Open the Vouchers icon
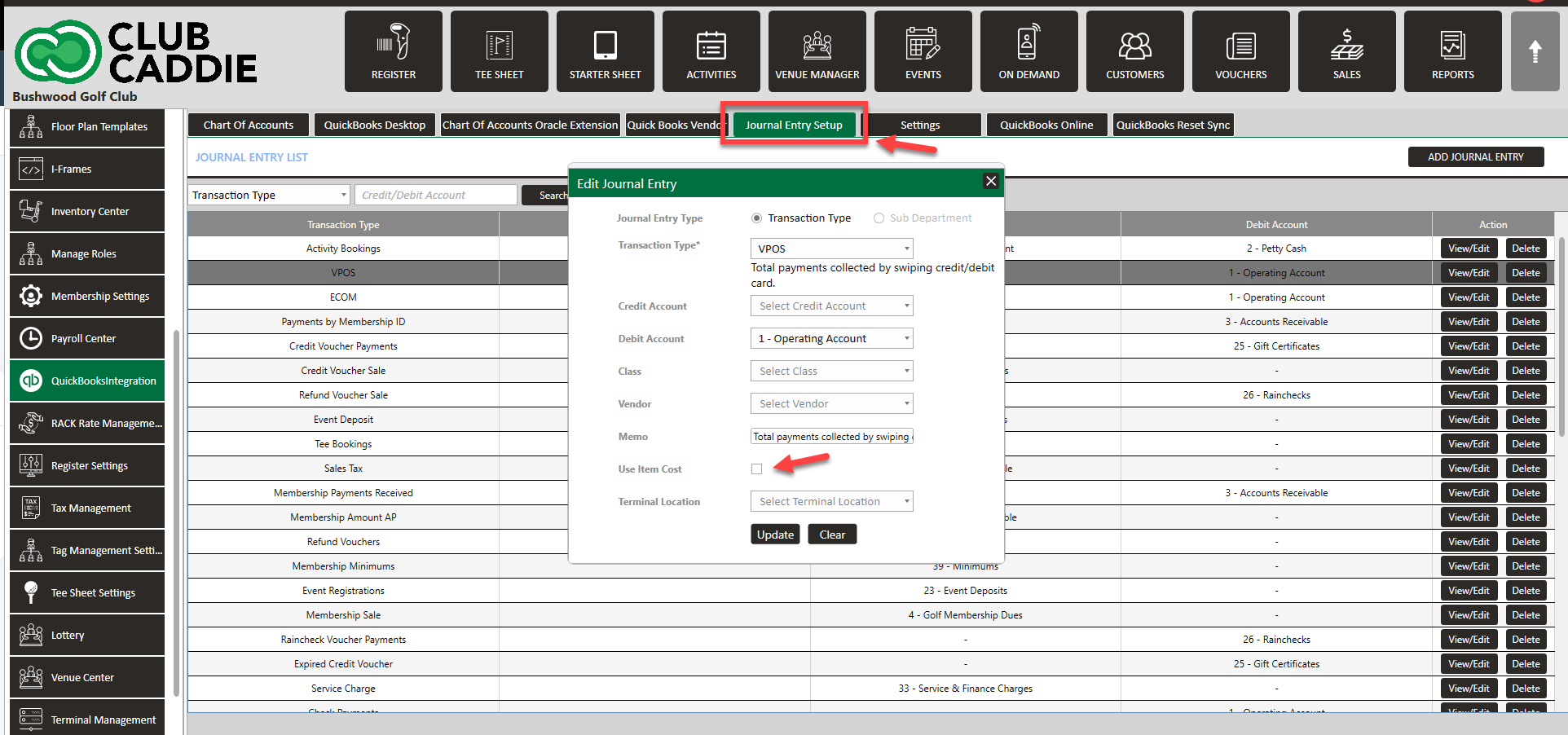Screen dimensions: 1568x735 [1240, 51]
